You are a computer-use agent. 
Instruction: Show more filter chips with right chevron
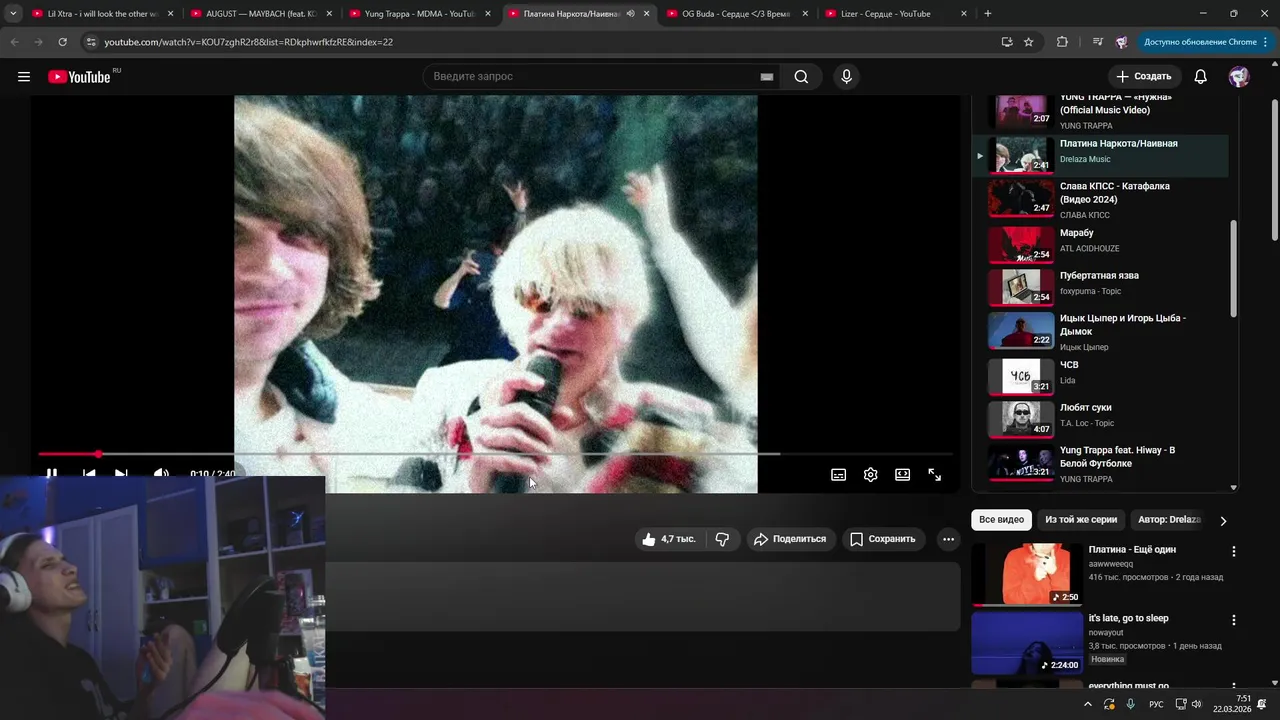click(x=1223, y=520)
